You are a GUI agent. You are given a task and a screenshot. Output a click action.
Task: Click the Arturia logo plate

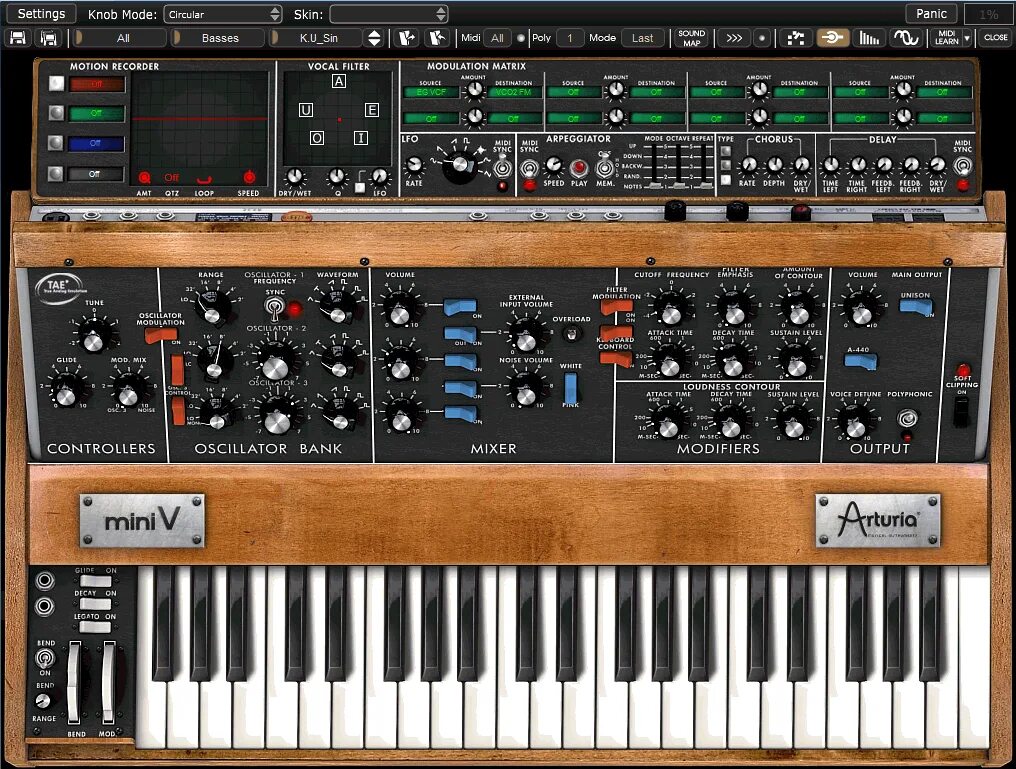[x=878, y=520]
